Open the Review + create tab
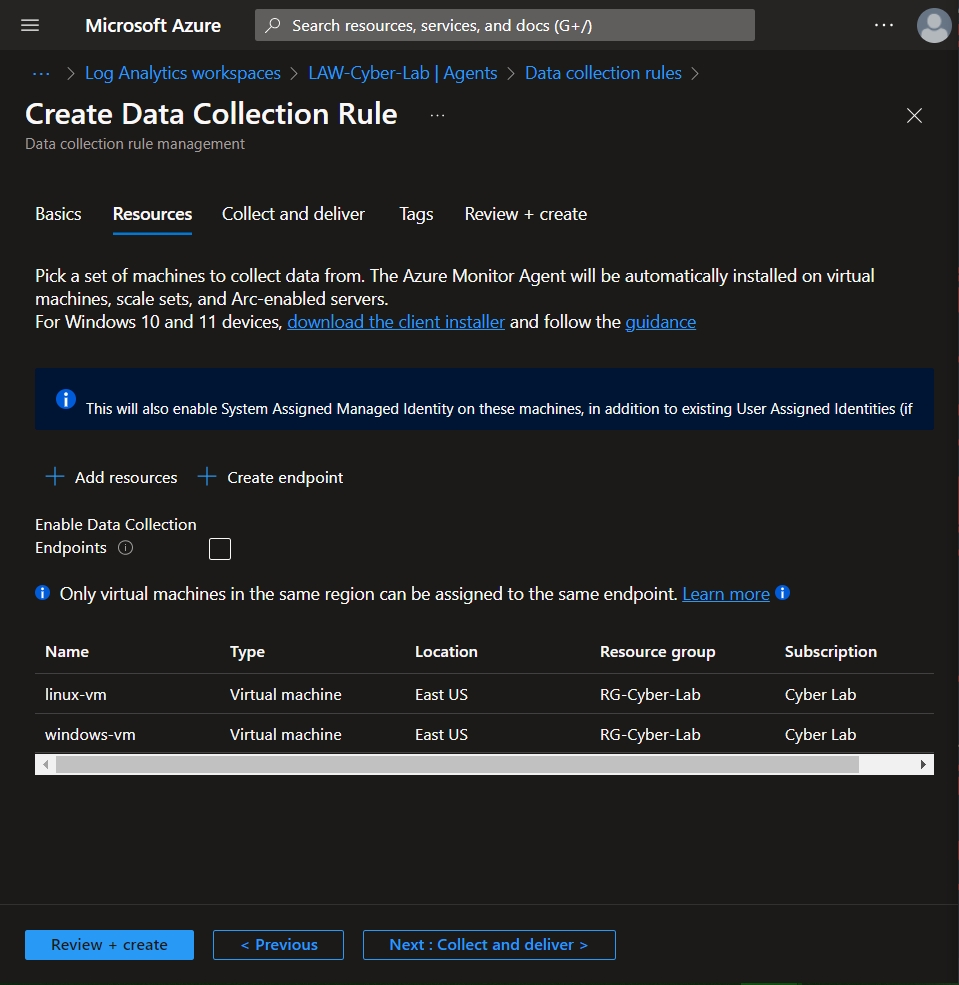Viewport: 959px width, 985px height. [x=526, y=214]
